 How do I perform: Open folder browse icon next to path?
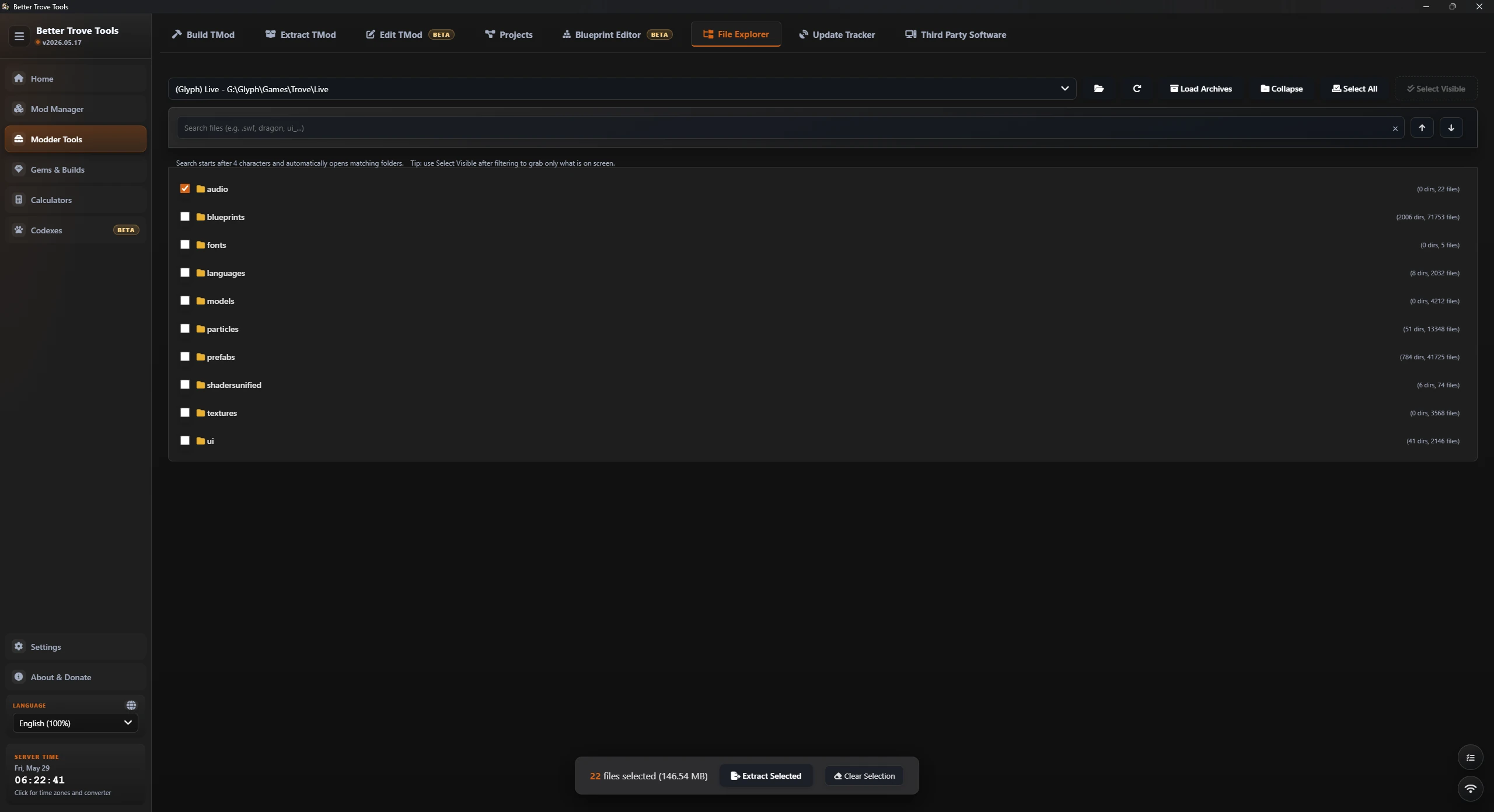[x=1098, y=89]
